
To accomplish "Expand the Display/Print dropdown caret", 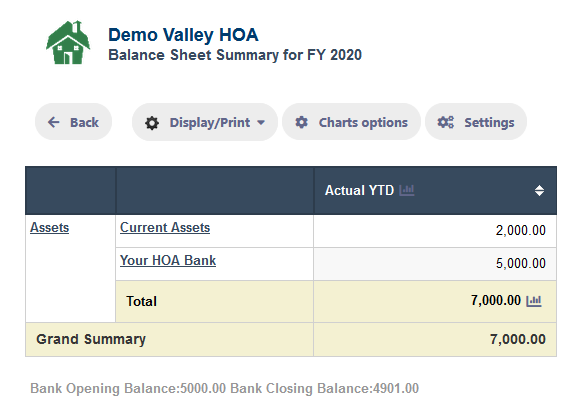I will 261,123.
